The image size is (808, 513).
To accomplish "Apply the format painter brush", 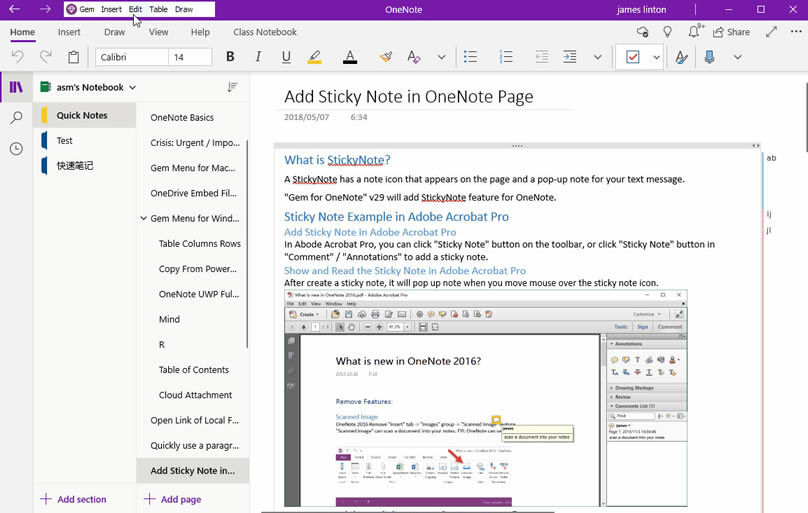I will pos(385,57).
